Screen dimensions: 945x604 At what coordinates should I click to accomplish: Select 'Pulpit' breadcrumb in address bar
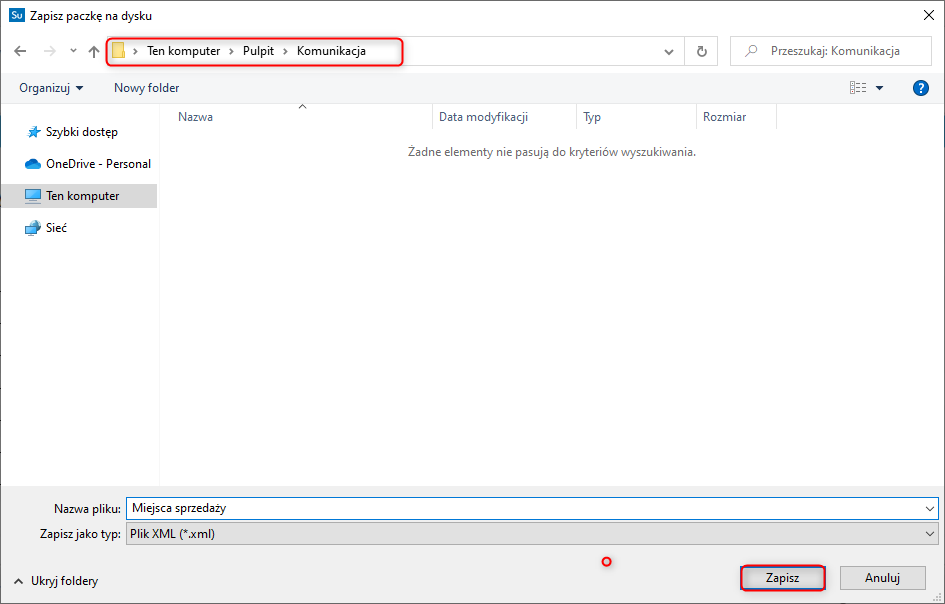[x=259, y=51]
